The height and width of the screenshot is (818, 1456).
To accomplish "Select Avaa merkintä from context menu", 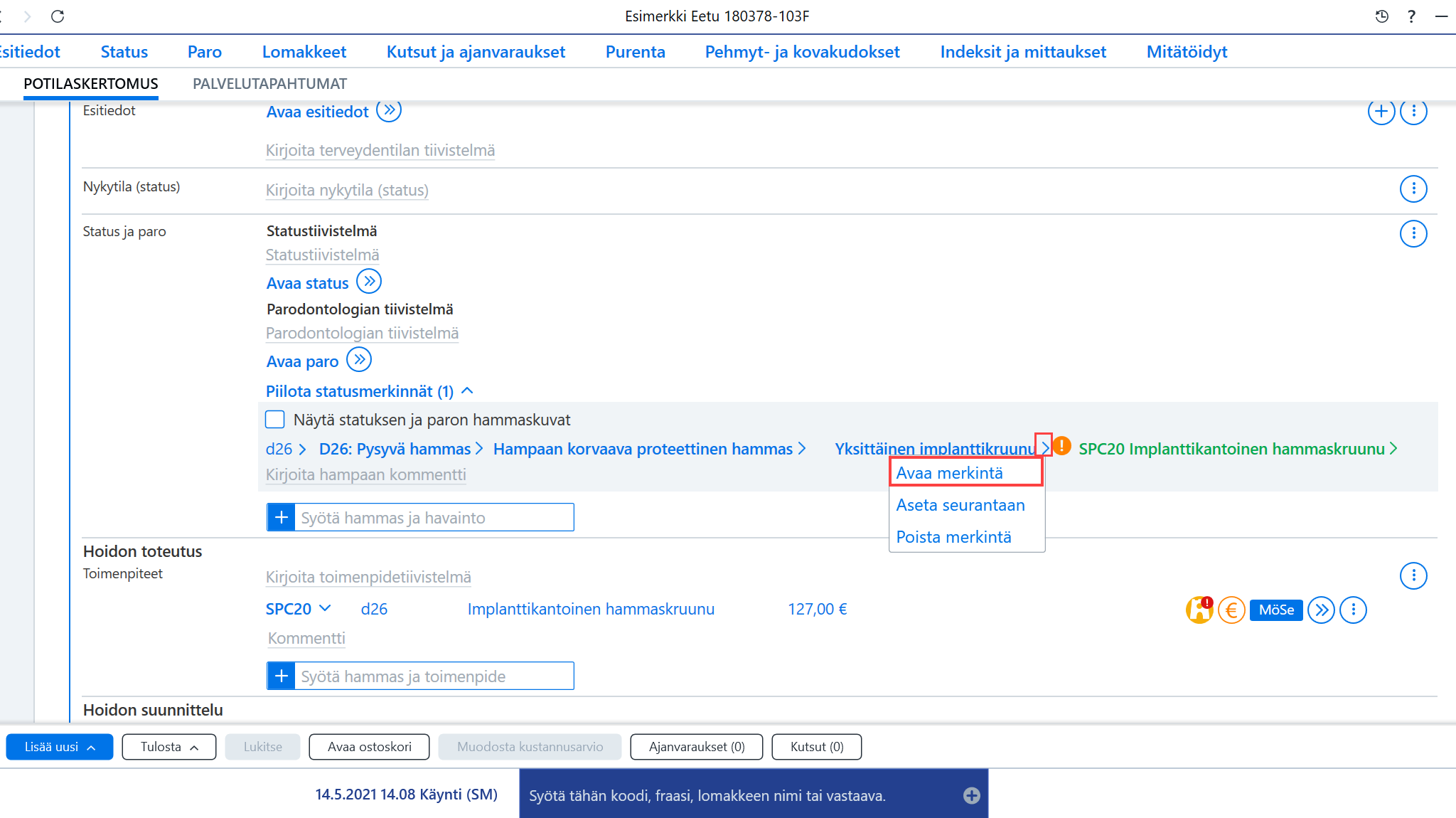I will (966, 473).
